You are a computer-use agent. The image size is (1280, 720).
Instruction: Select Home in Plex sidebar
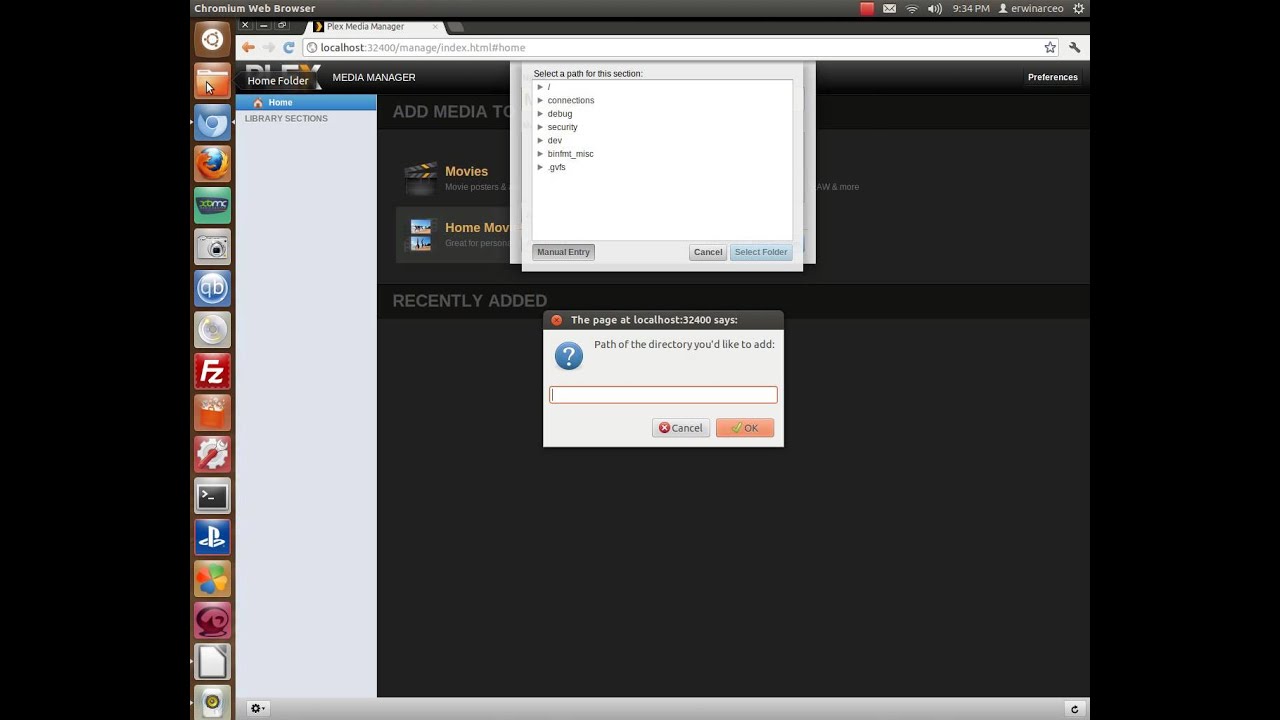[306, 102]
